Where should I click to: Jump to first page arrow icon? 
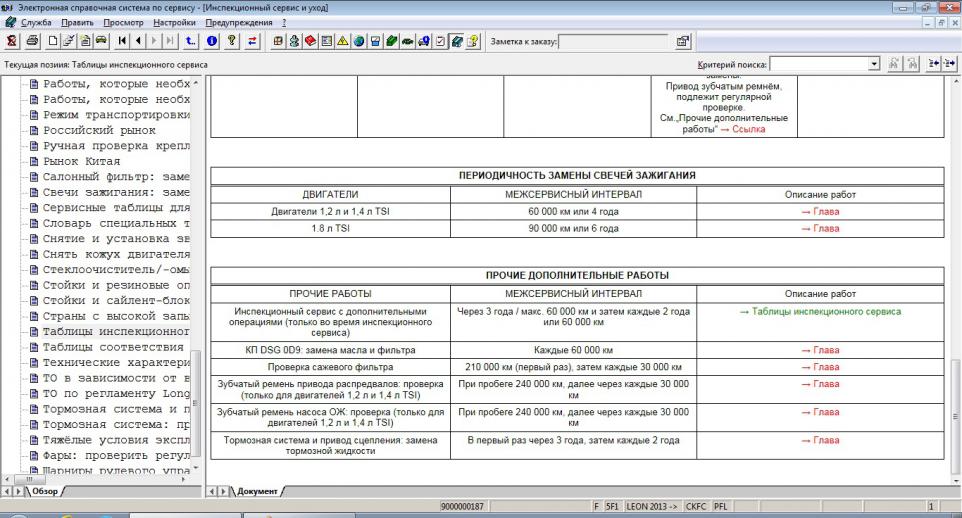coord(122,41)
